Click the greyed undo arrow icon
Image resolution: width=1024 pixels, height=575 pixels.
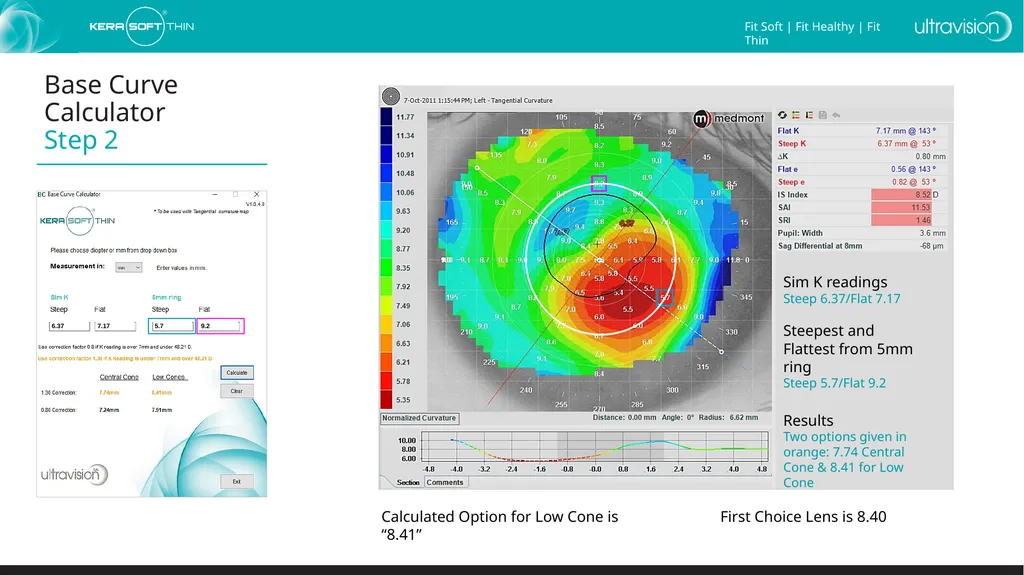[836, 115]
